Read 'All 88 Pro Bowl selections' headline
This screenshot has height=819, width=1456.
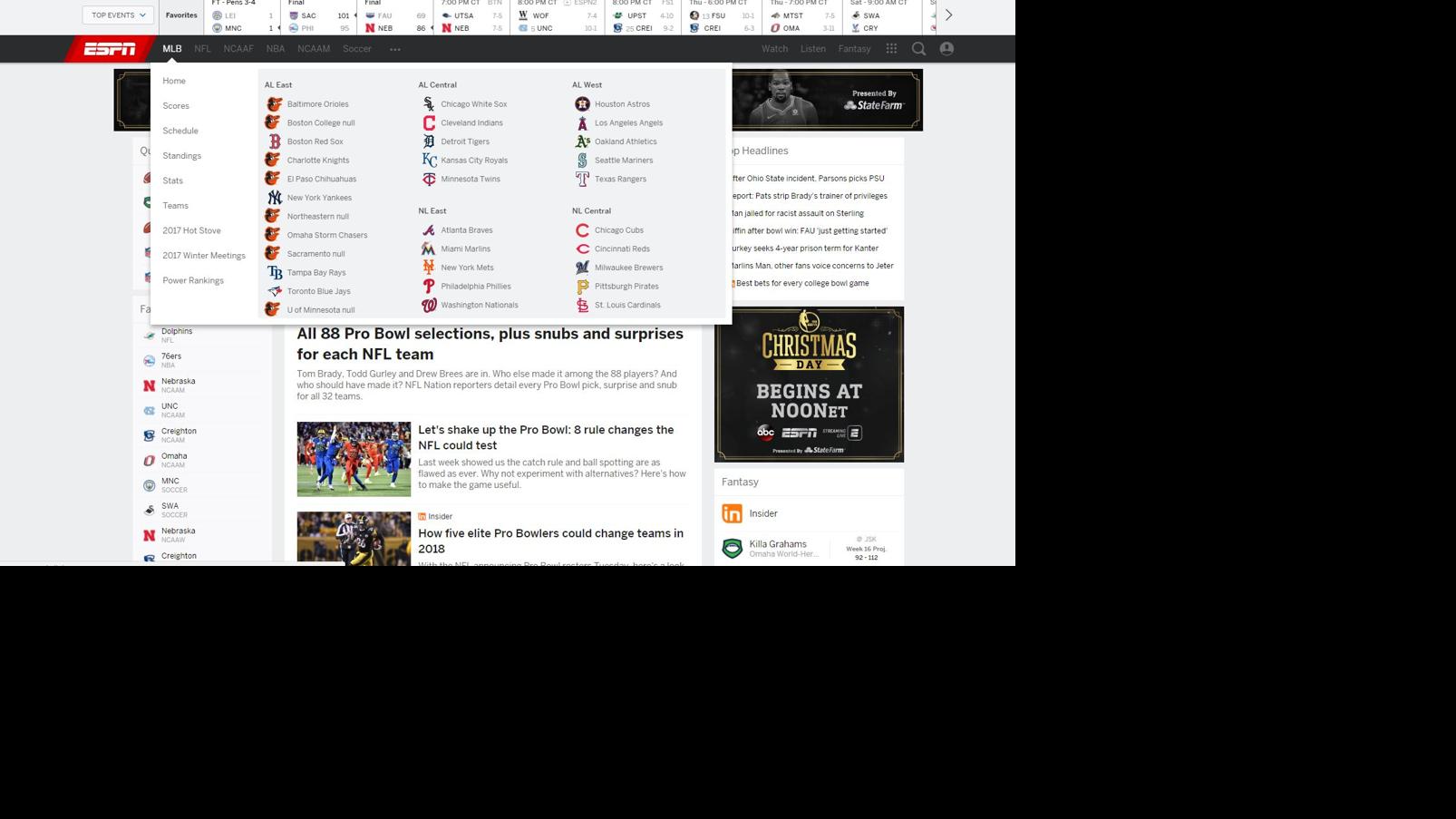490,344
